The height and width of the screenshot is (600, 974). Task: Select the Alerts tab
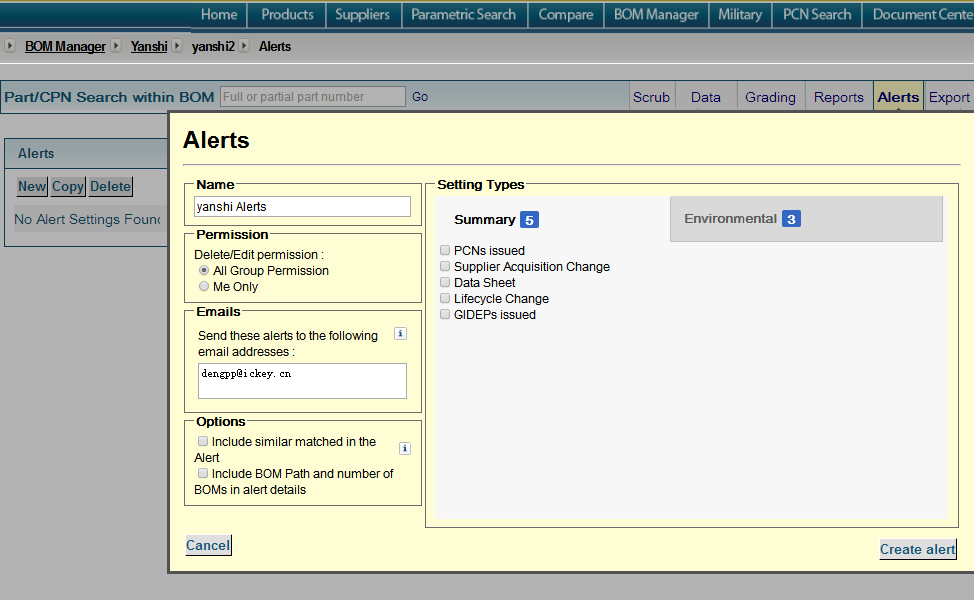[898, 97]
